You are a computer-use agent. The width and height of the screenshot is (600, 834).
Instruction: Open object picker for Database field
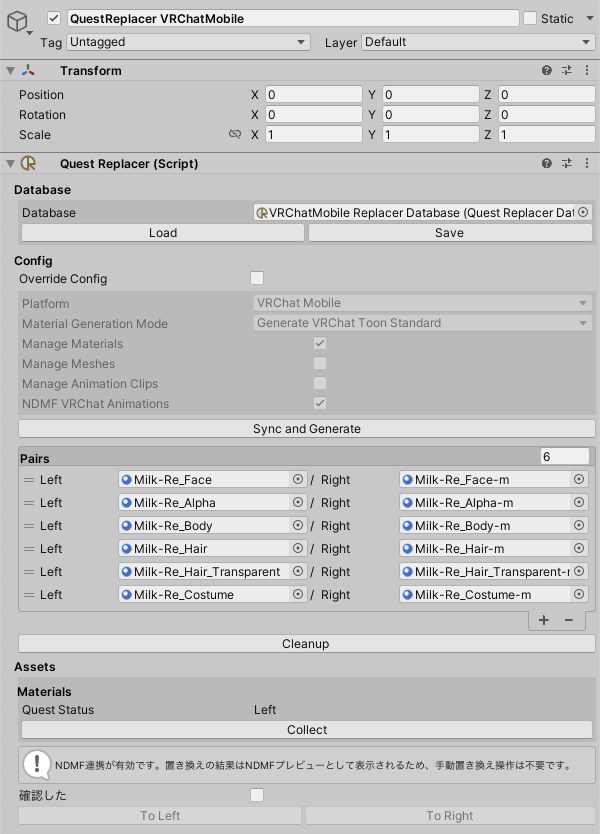(x=583, y=212)
